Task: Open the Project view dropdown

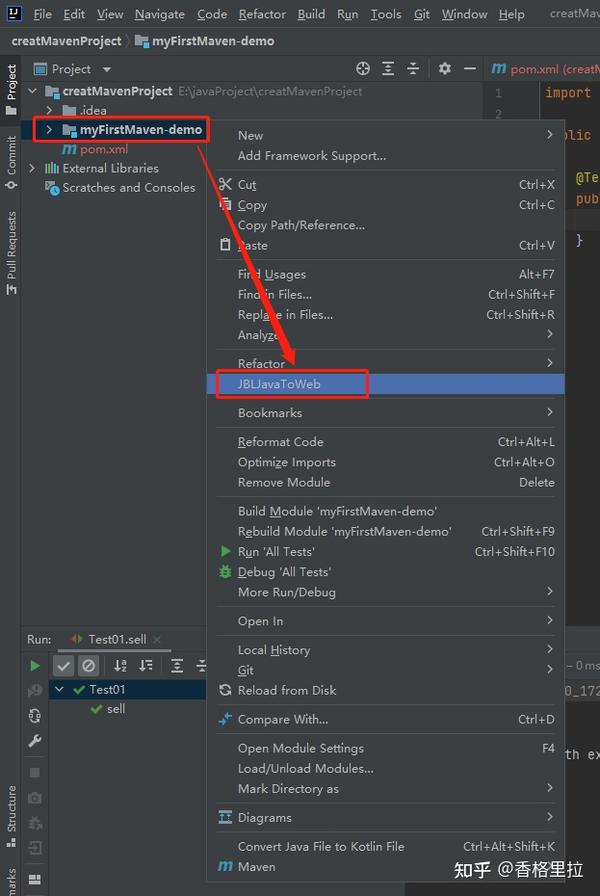Action: pos(107,69)
